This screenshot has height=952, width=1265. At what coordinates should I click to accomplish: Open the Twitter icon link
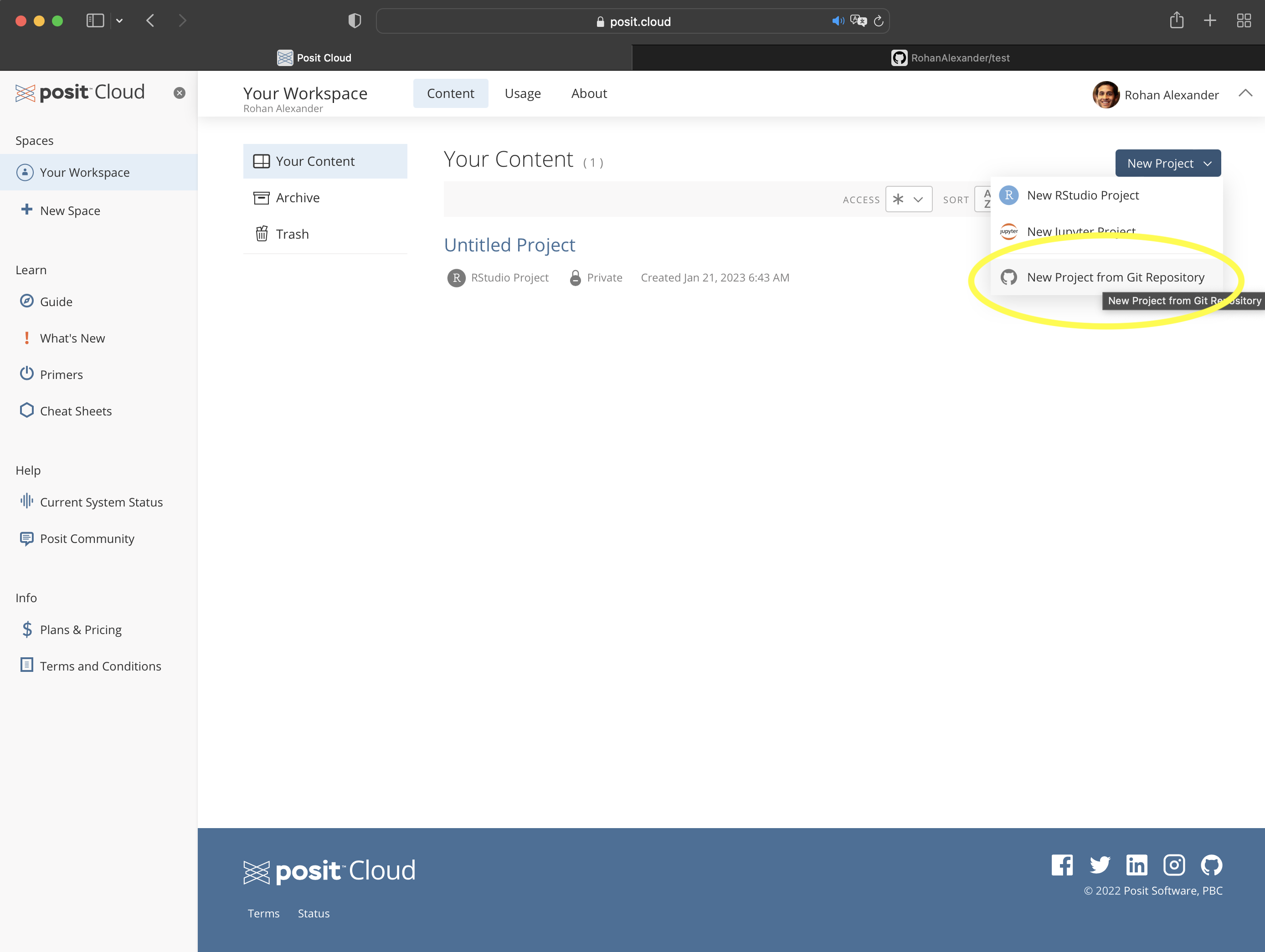[x=1099, y=865]
